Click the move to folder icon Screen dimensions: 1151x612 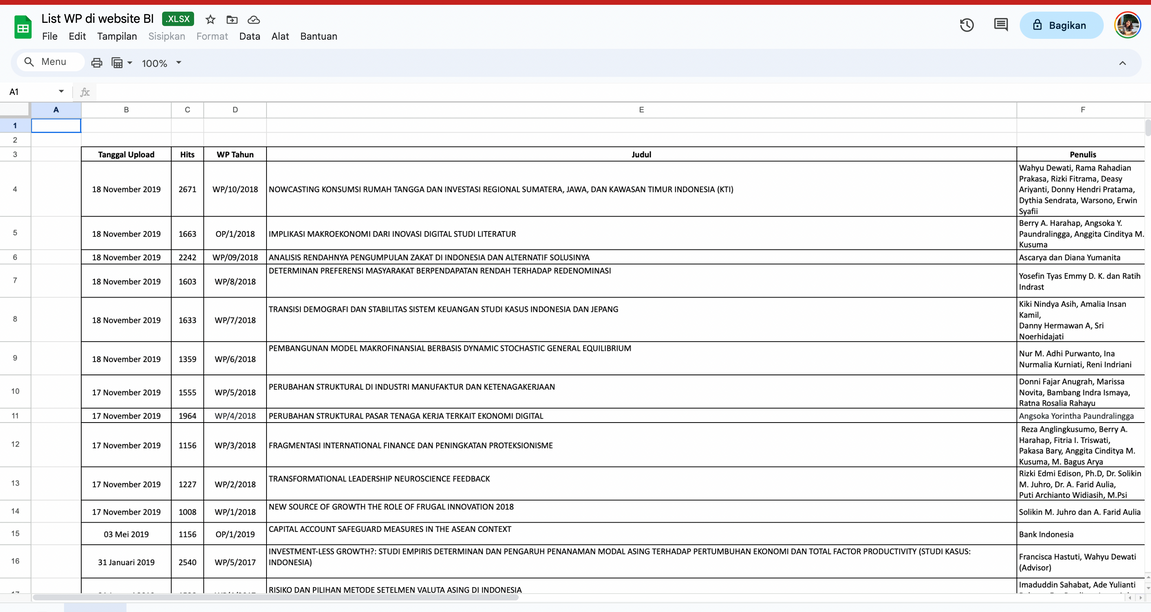click(x=232, y=19)
